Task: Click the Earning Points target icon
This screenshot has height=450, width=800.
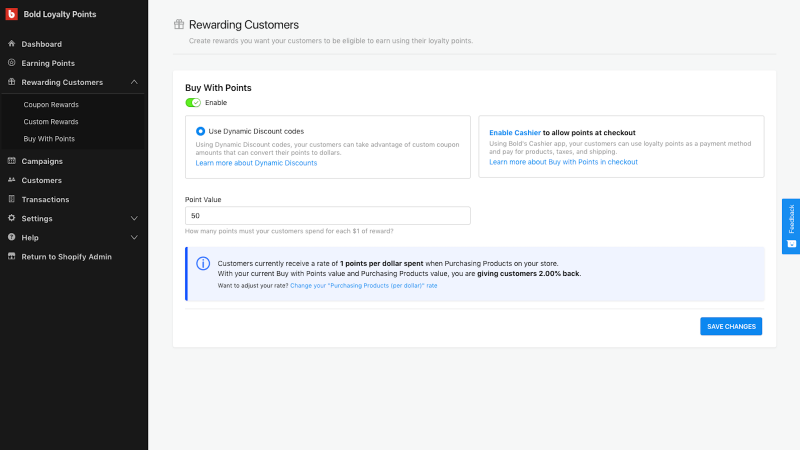Action: 12,63
